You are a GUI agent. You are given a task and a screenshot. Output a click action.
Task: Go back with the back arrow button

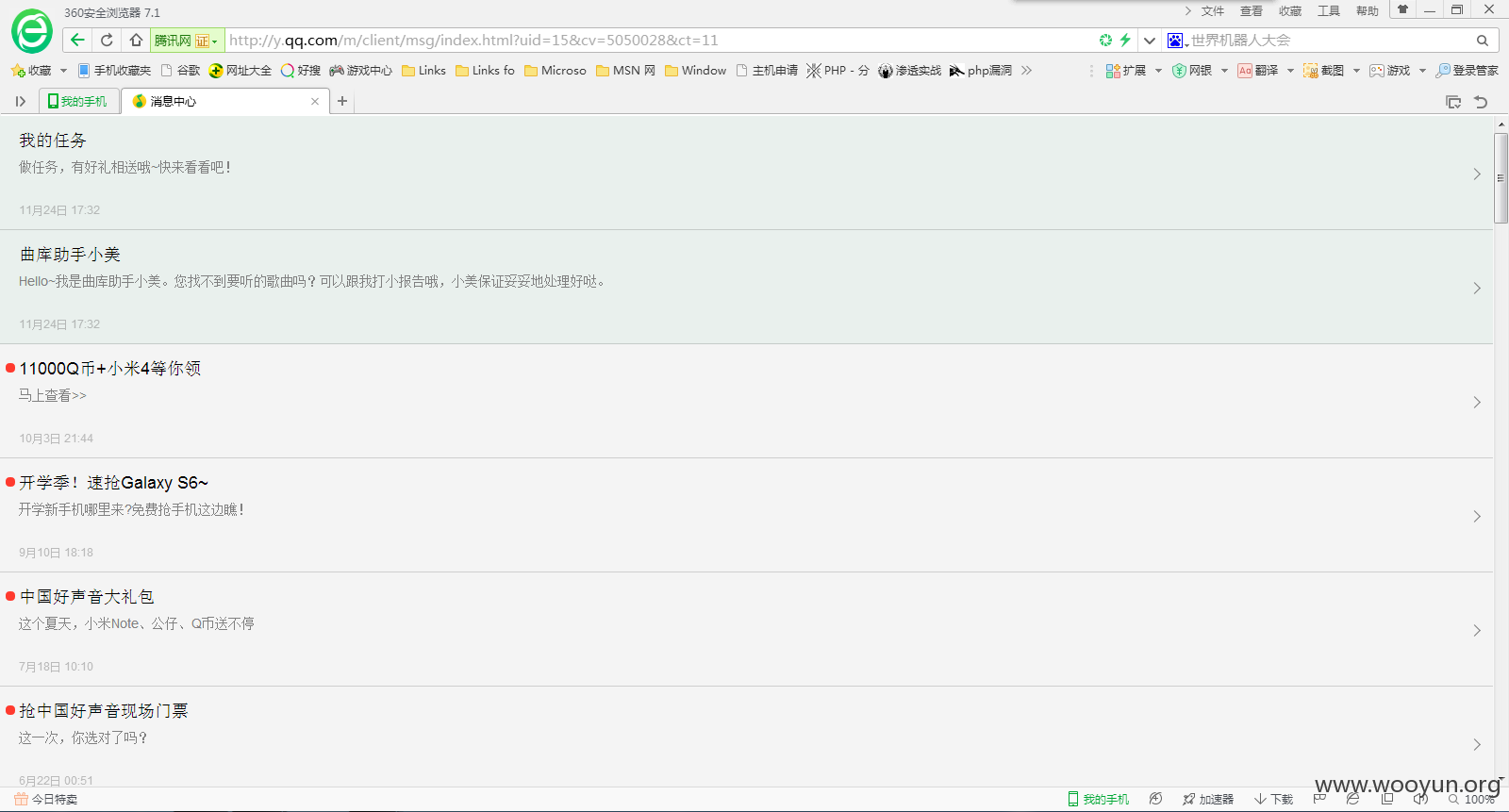77,40
